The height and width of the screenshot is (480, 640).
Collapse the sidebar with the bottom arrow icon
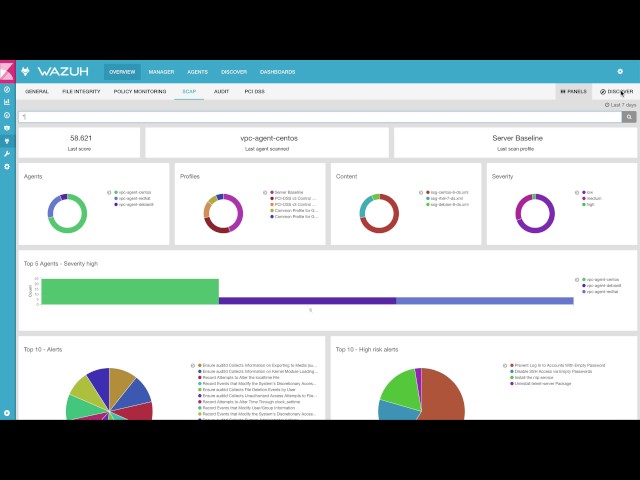tap(7, 413)
